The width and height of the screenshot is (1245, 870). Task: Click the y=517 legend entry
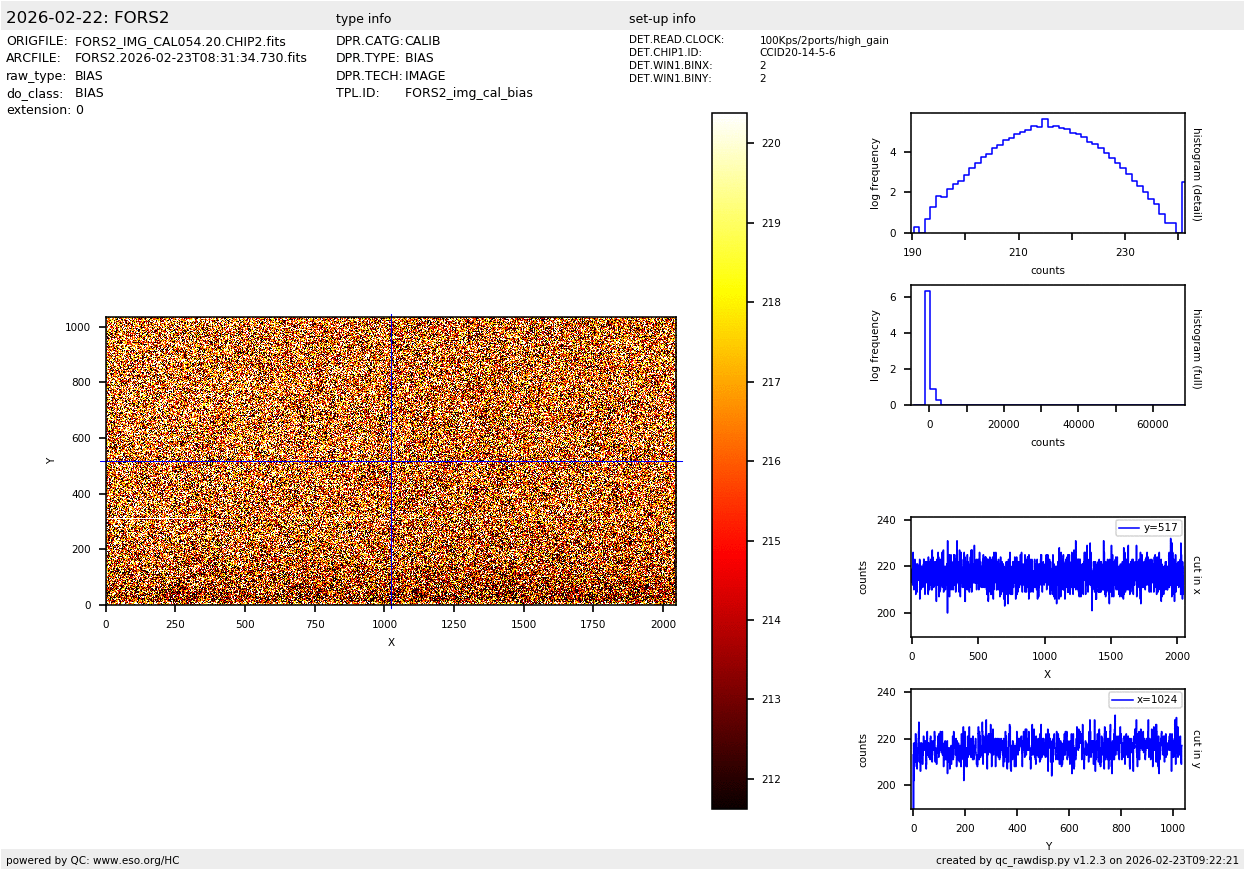coord(1148,528)
